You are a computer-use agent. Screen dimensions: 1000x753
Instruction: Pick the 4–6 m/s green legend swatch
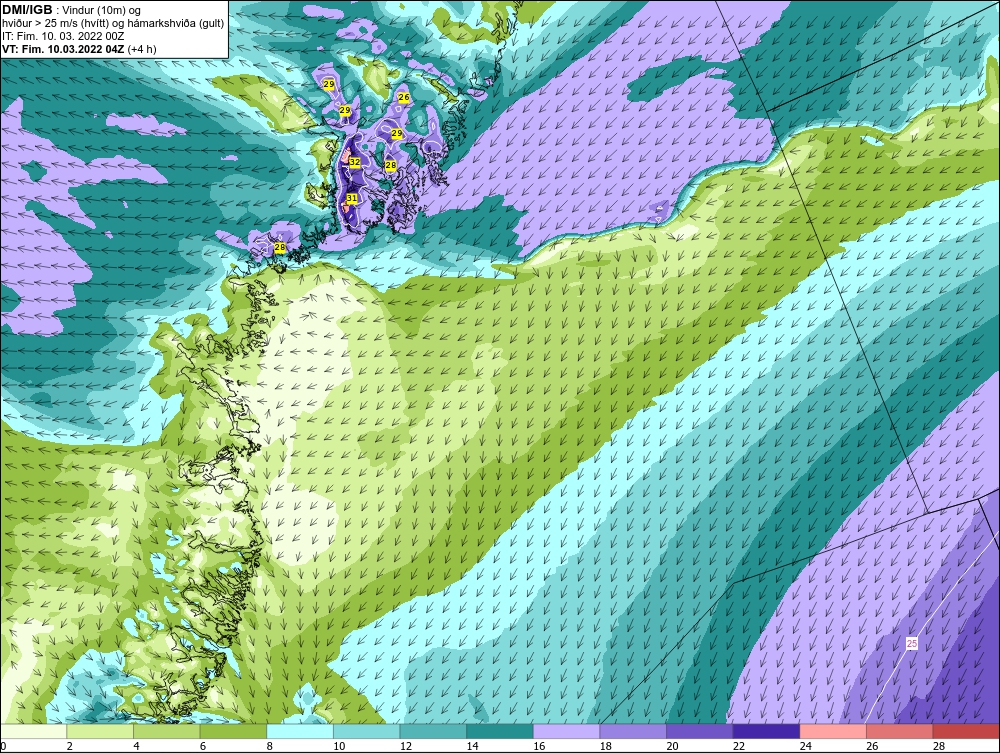(166, 731)
